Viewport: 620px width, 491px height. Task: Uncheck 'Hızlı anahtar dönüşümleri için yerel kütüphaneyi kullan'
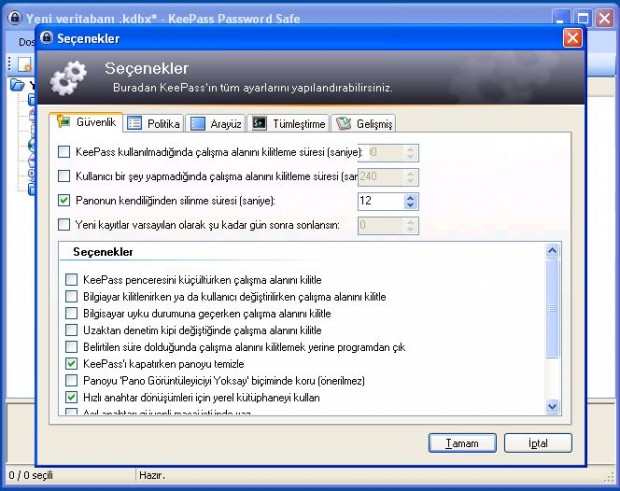(71, 397)
